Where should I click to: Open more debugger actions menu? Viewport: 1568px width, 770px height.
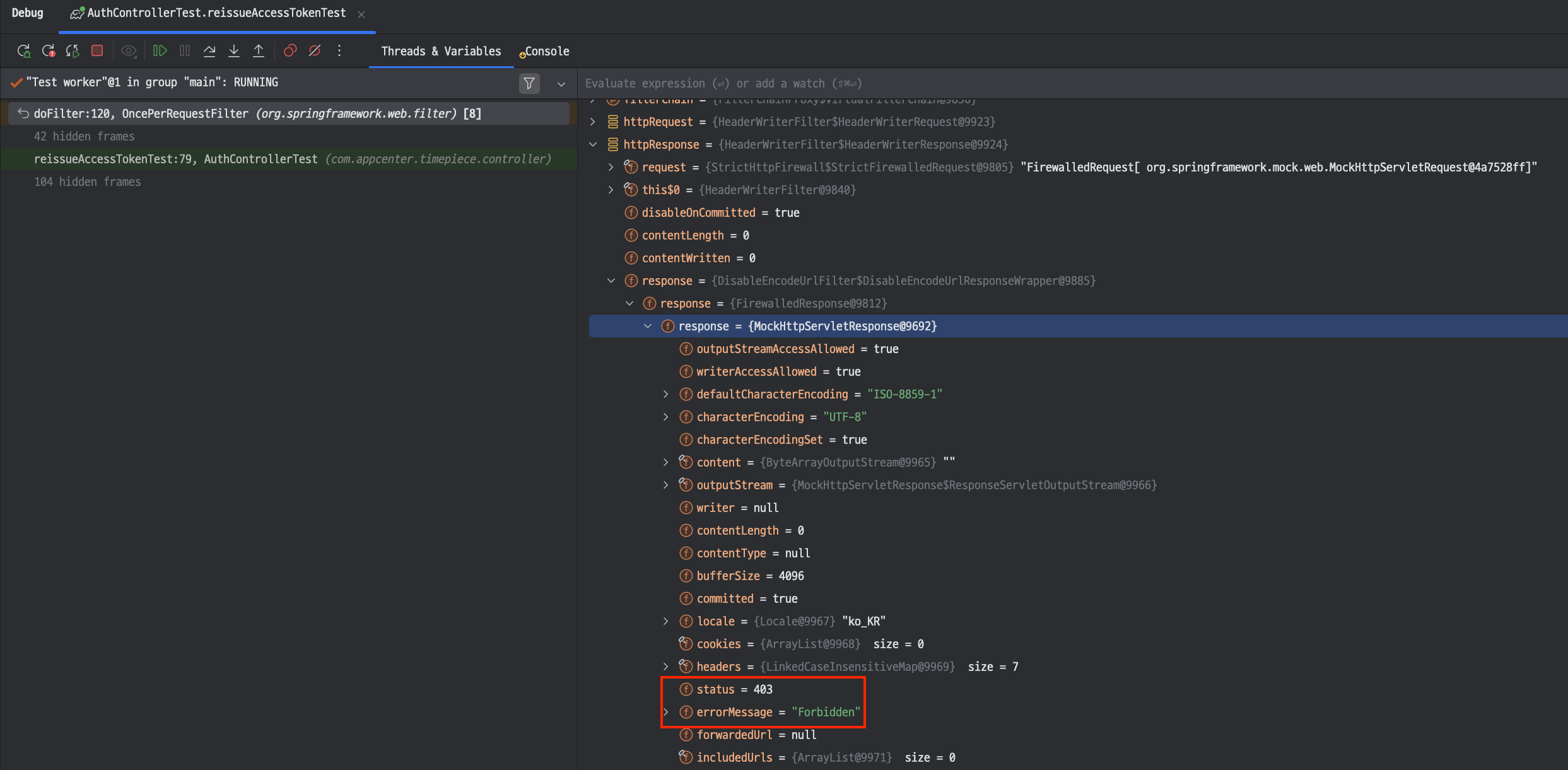coord(339,51)
